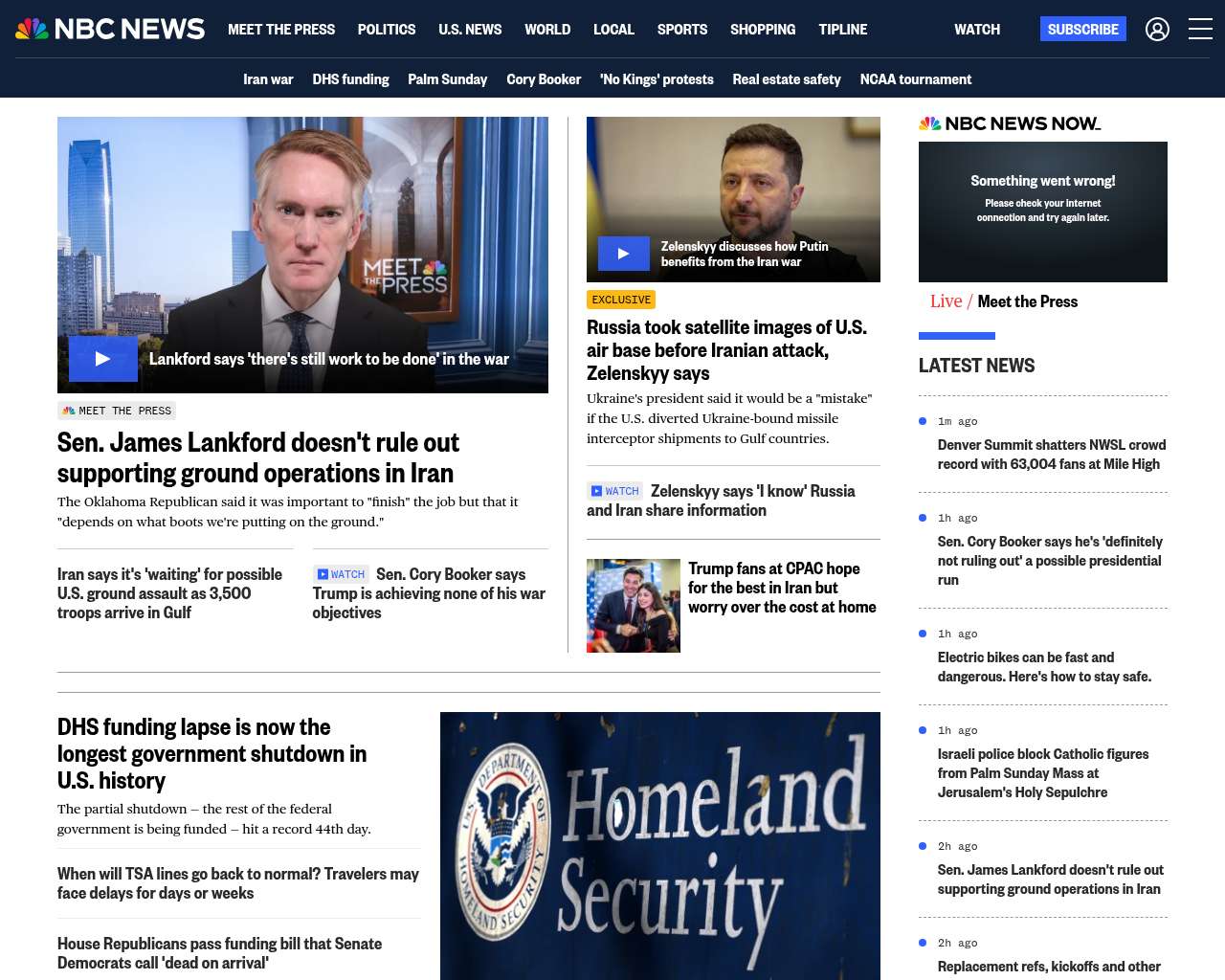Screen dimensions: 1225x980
Task: Click the Subscribe button
Action: click(x=1083, y=29)
